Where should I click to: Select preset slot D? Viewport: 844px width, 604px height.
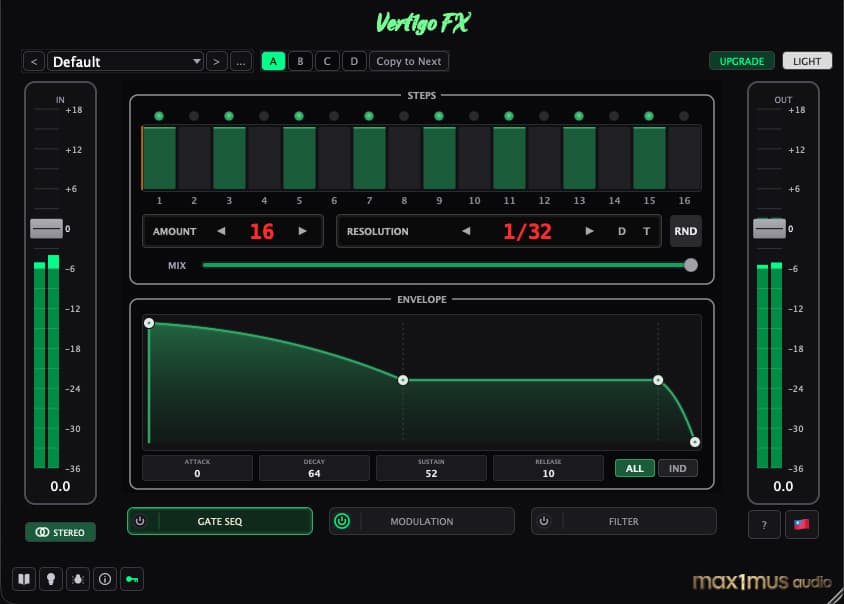(354, 61)
